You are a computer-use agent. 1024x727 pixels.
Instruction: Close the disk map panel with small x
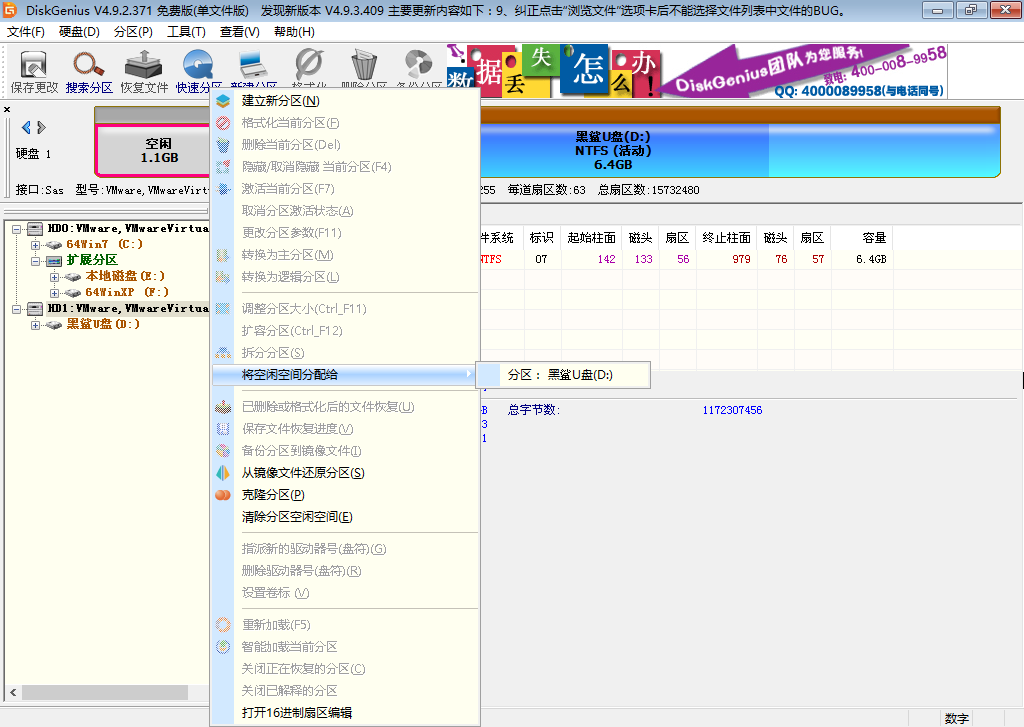(7, 109)
